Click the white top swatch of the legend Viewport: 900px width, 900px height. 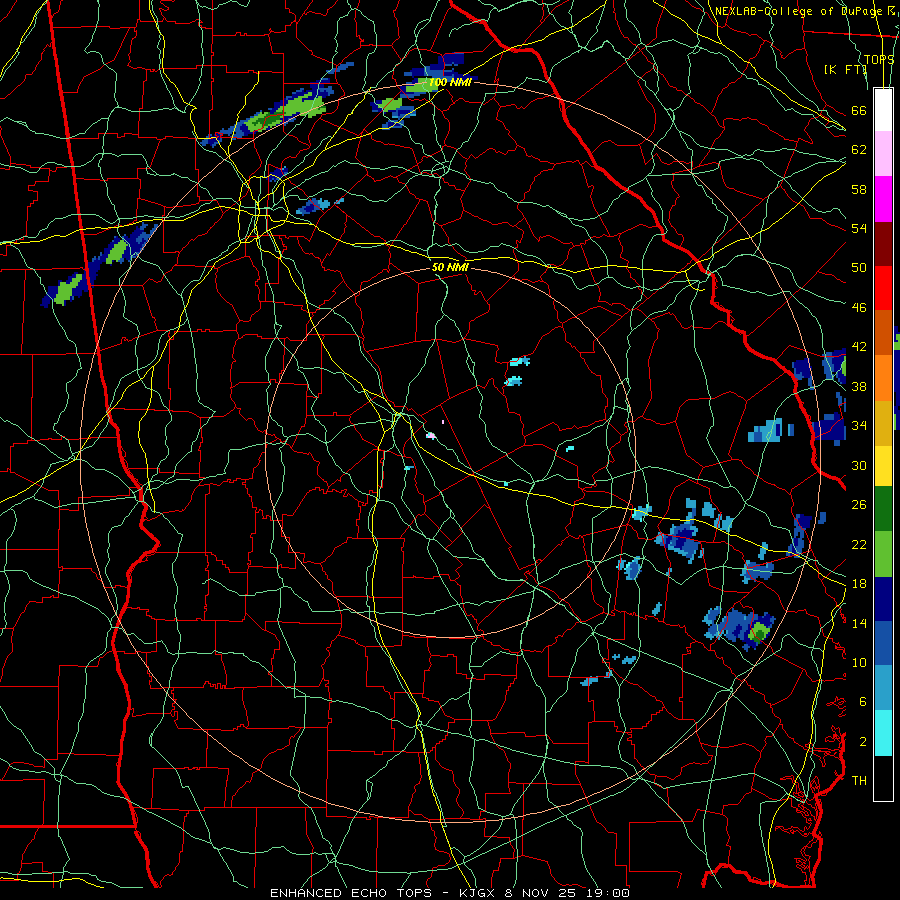pos(883,110)
